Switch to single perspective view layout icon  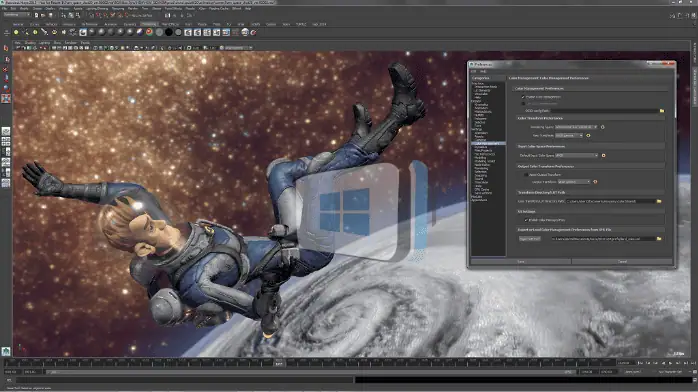click(6, 131)
